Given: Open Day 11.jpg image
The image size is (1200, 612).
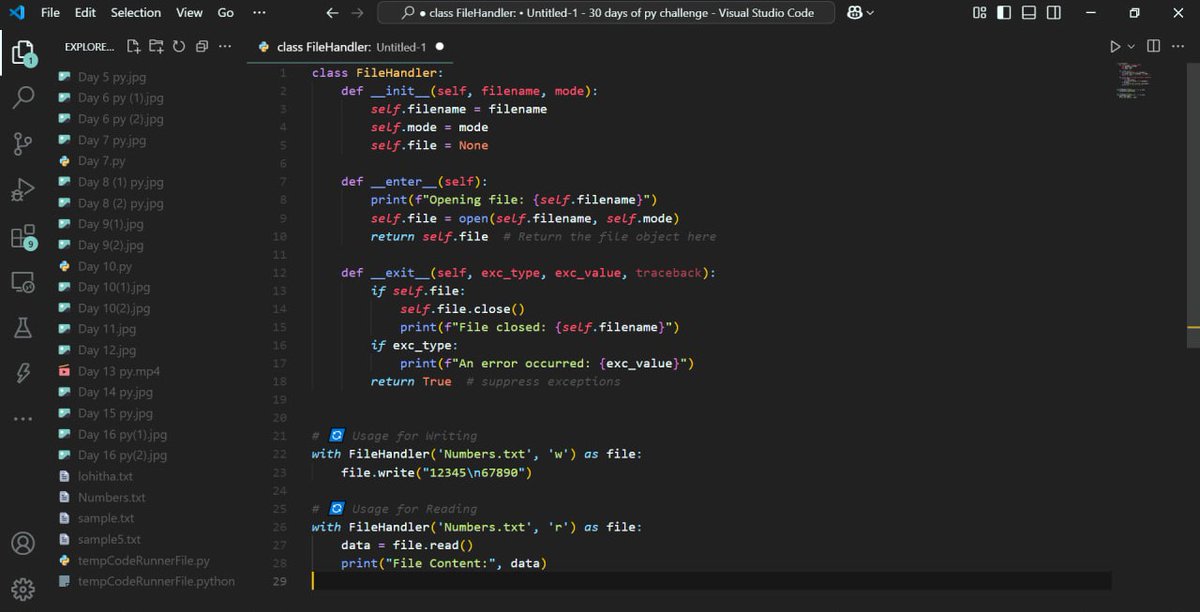Looking at the screenshot, I should pyautogui.click(x=107, y=329).
